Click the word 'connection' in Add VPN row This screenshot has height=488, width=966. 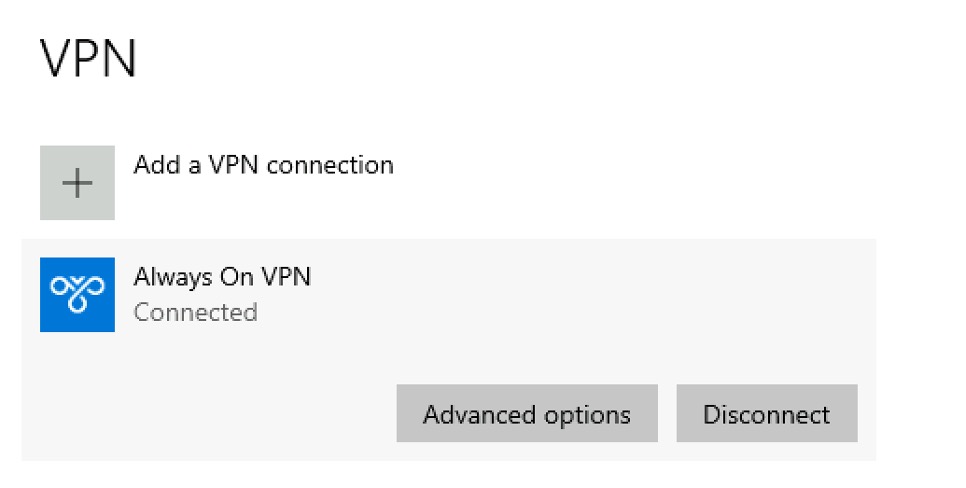(330, 165)
